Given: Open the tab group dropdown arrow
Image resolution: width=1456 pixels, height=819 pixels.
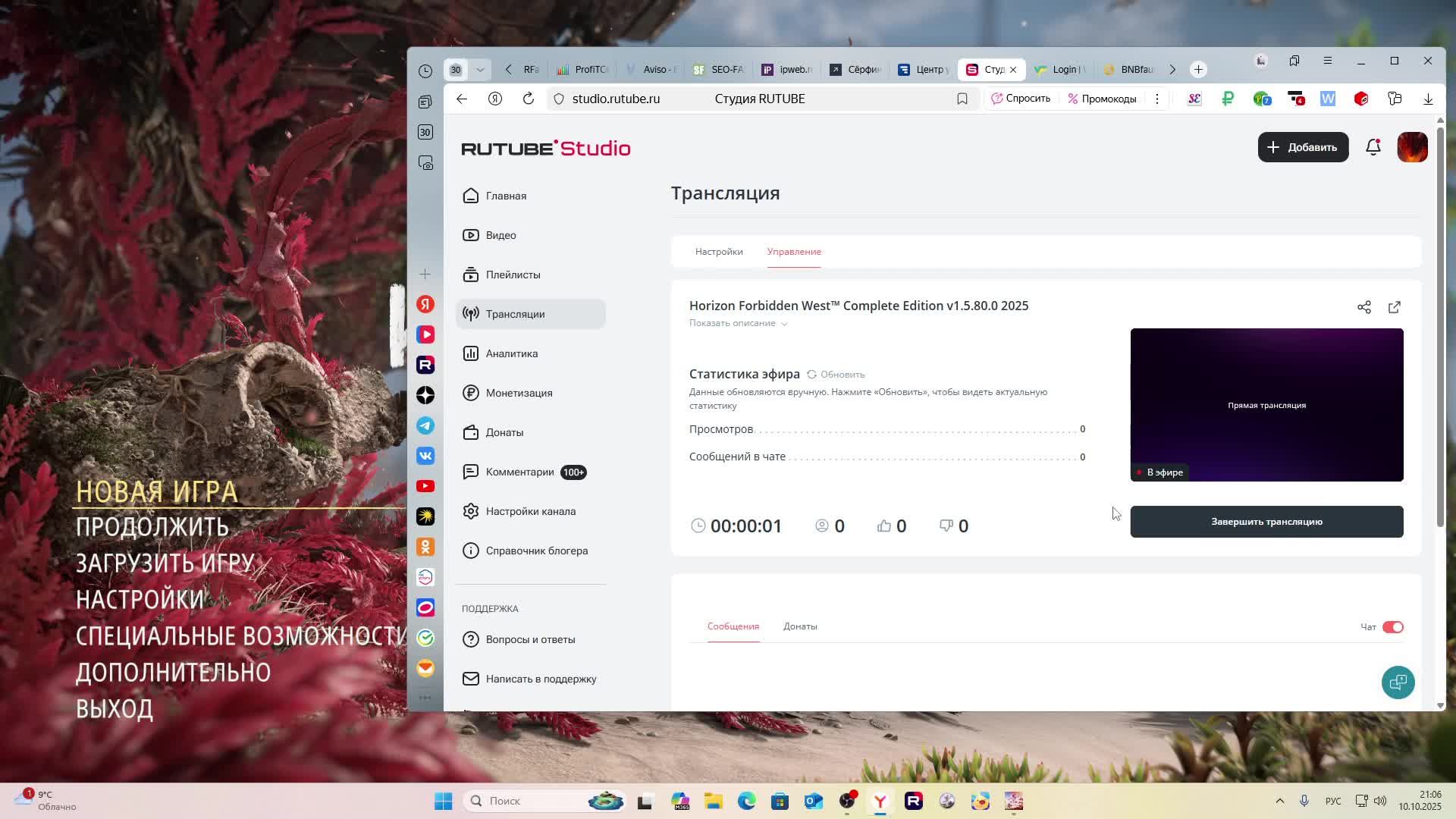Looking at the screenshot, I should tap(480, 70).
